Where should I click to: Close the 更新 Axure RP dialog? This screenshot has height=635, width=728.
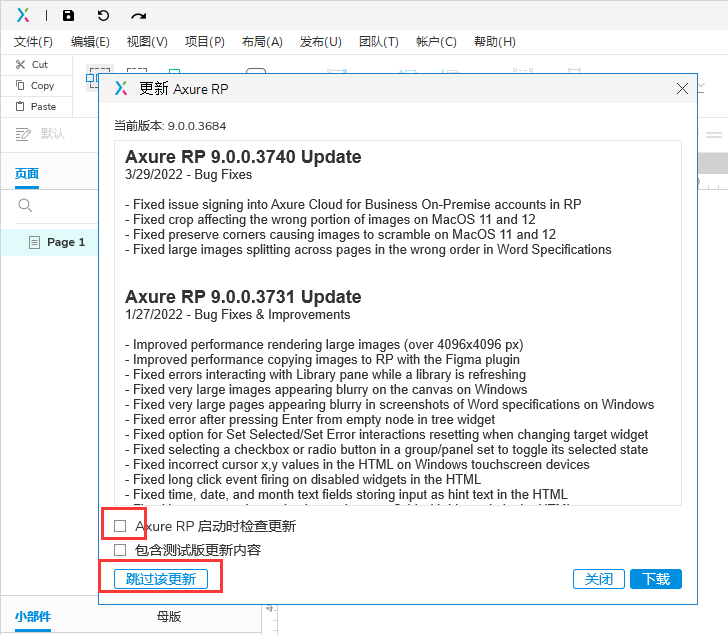click(682, 89)
